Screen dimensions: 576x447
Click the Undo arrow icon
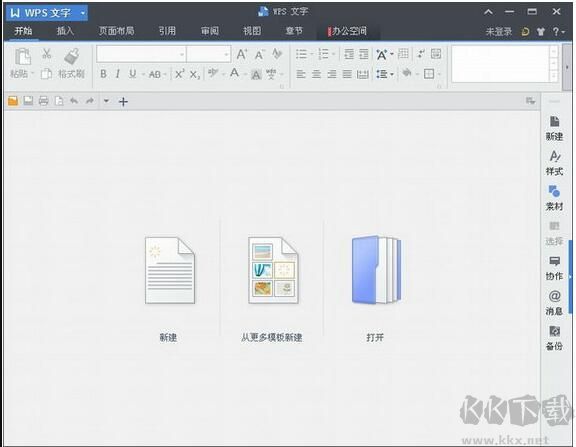click(74, 101)
